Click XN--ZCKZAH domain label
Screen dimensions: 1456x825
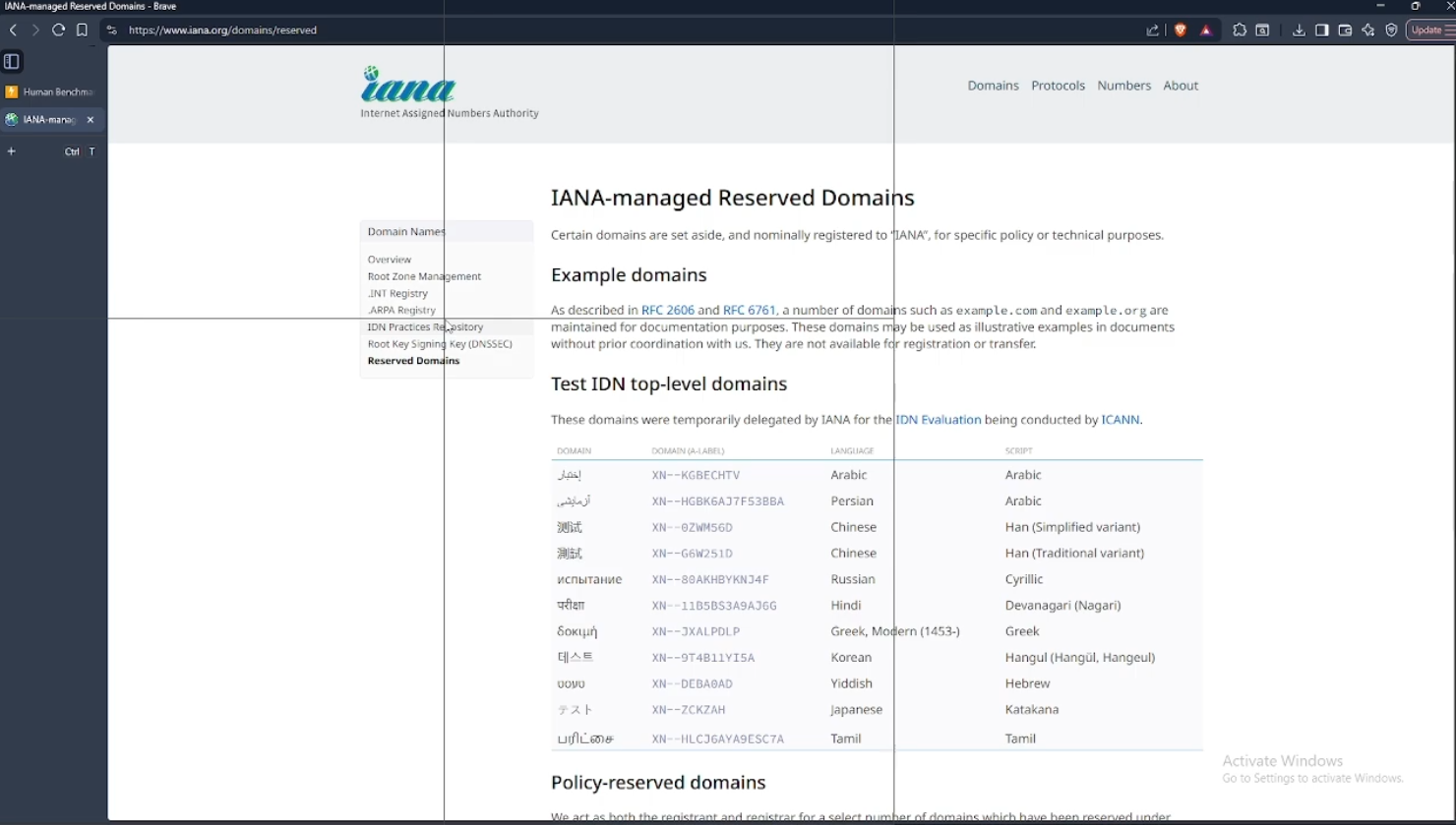click(689, 710)
